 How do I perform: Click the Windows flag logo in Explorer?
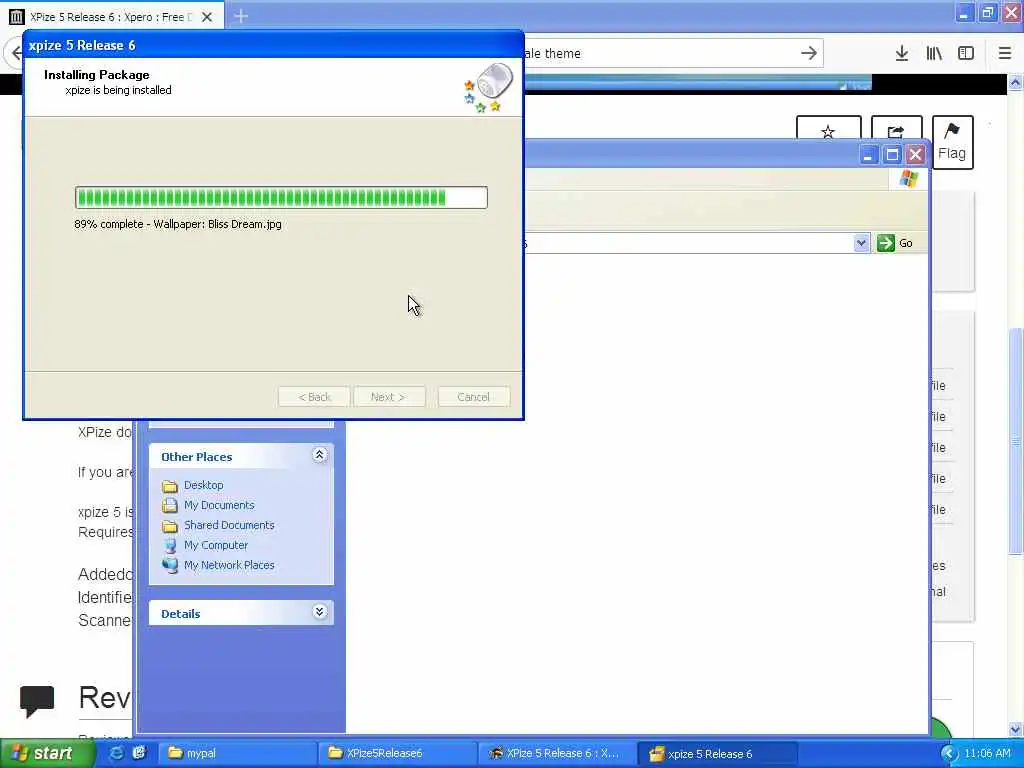[908, 178]
